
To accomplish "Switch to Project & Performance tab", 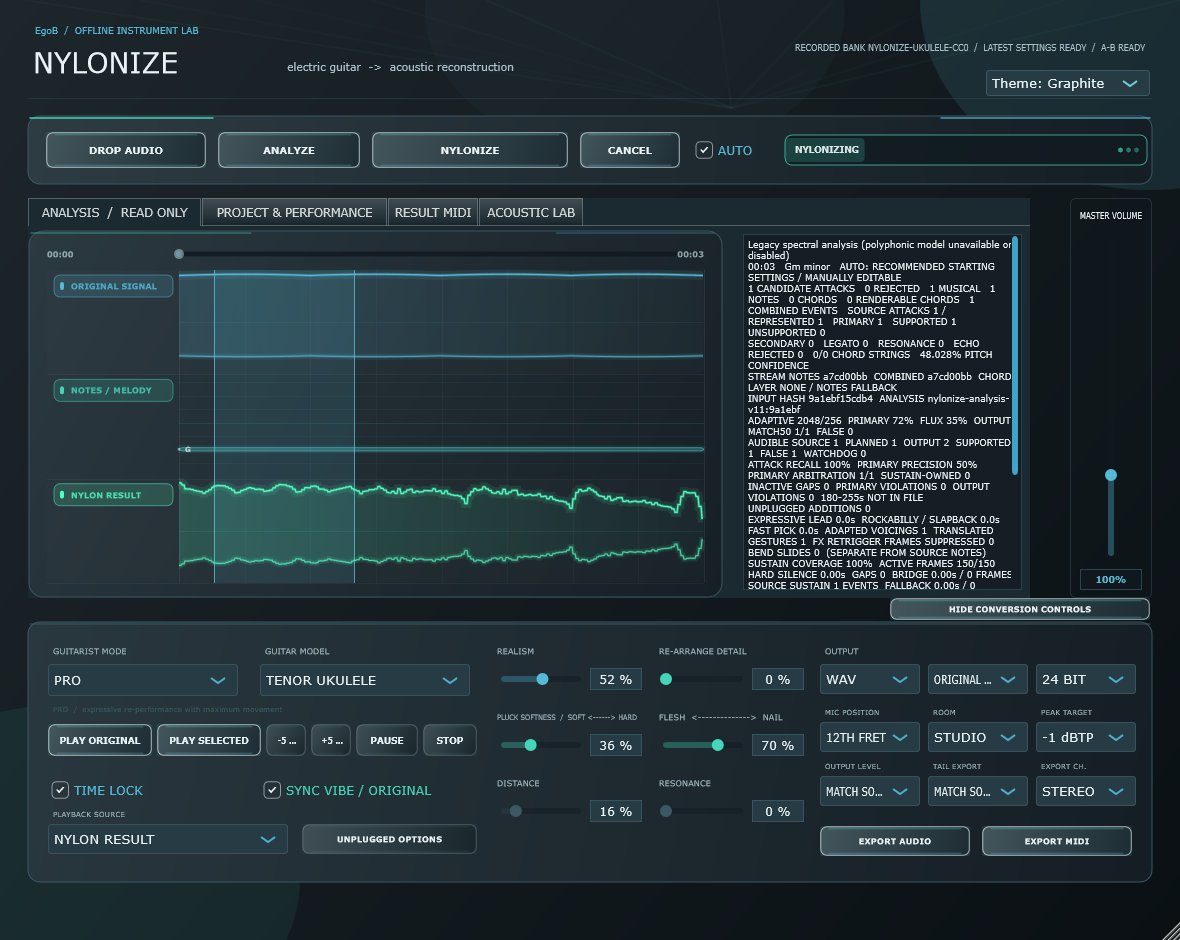I will click(294, 212).
